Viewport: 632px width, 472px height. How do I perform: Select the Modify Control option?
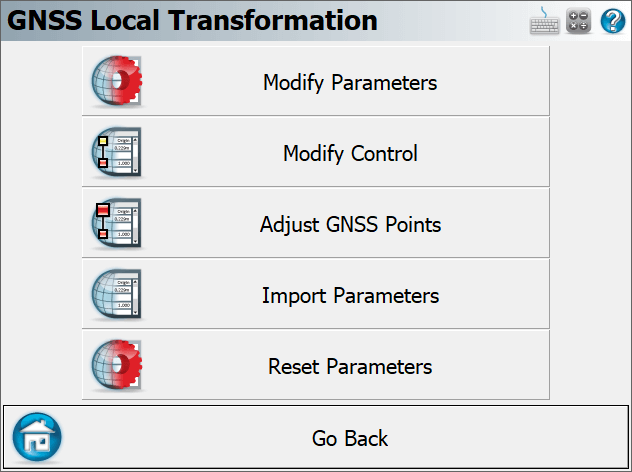click(316, 152)
